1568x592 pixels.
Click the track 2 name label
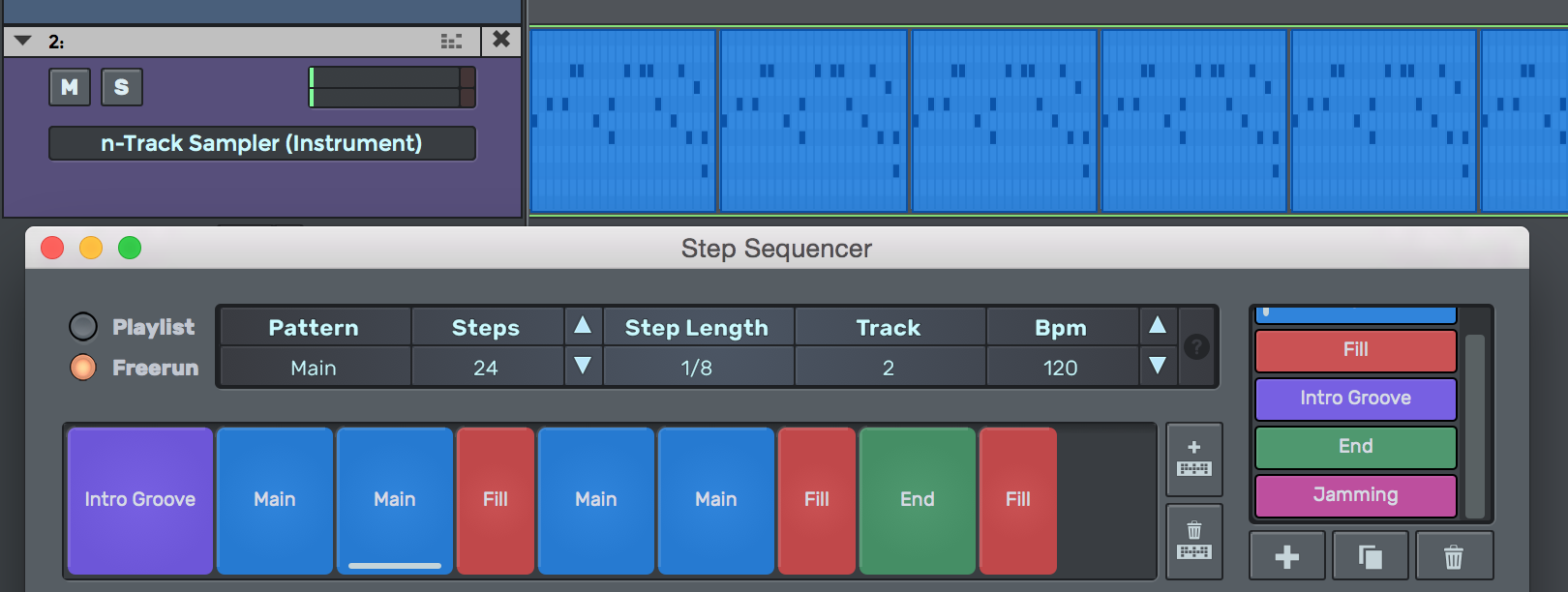57,42
